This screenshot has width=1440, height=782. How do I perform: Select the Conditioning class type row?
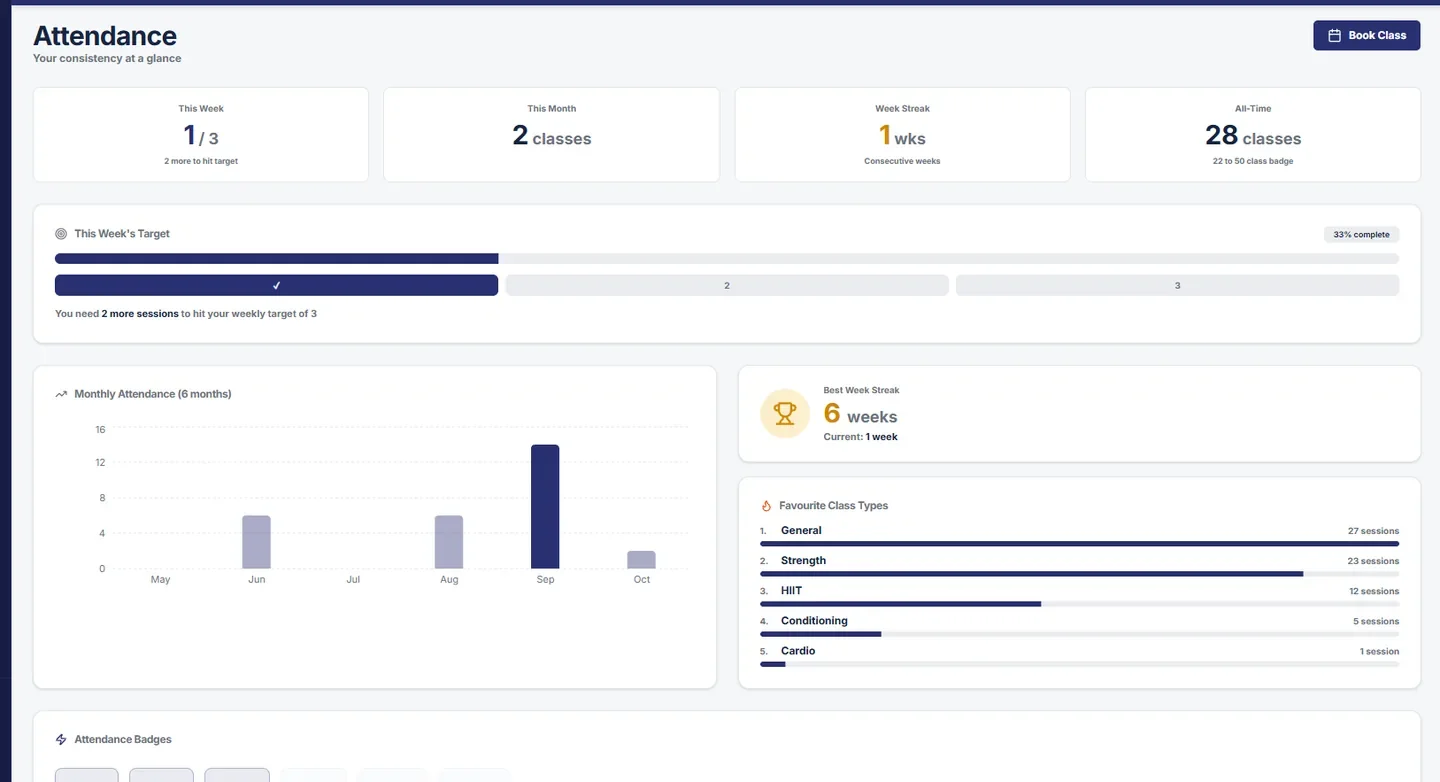(1079, 626)
